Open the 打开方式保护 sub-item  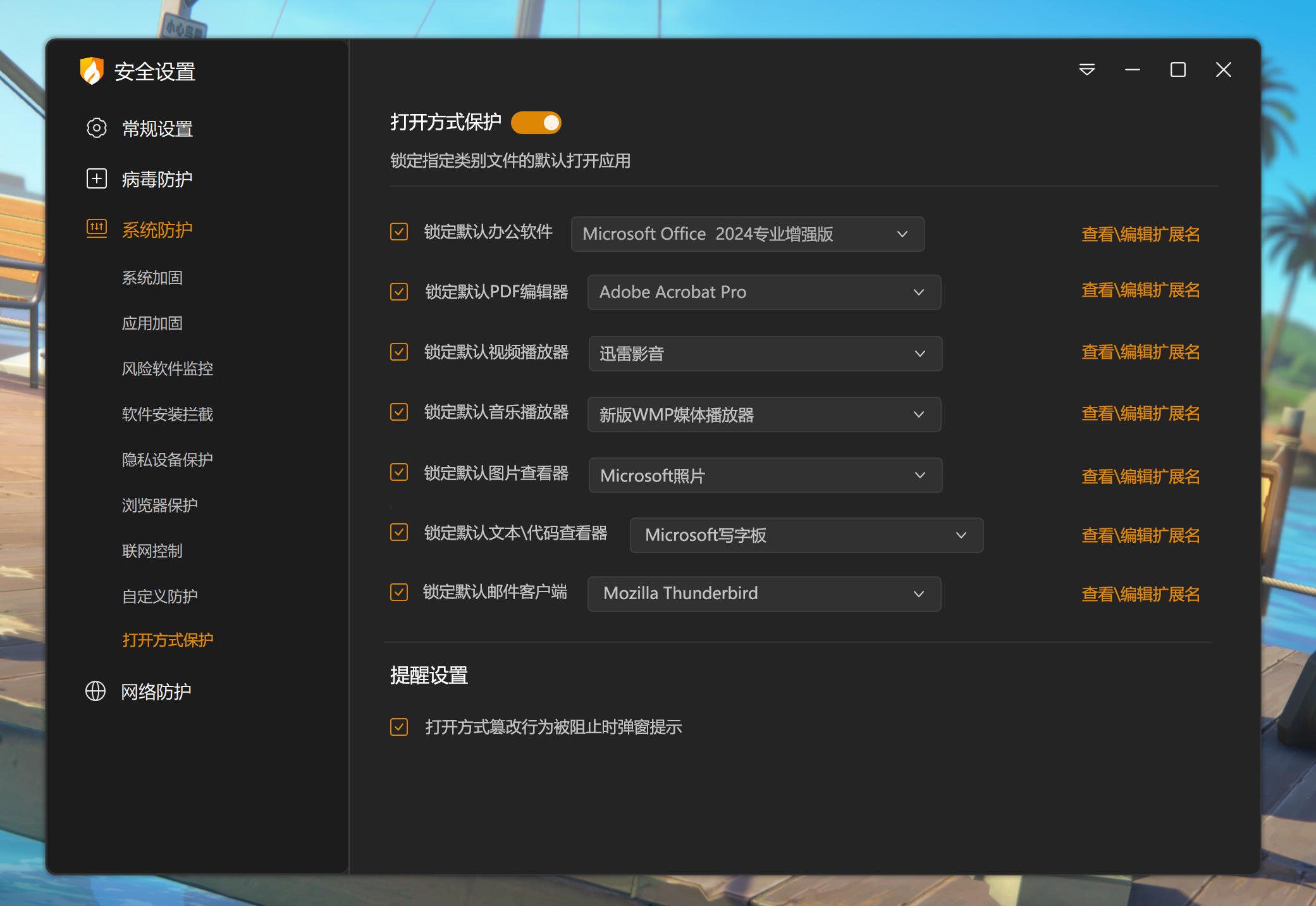tap(167, 640)
